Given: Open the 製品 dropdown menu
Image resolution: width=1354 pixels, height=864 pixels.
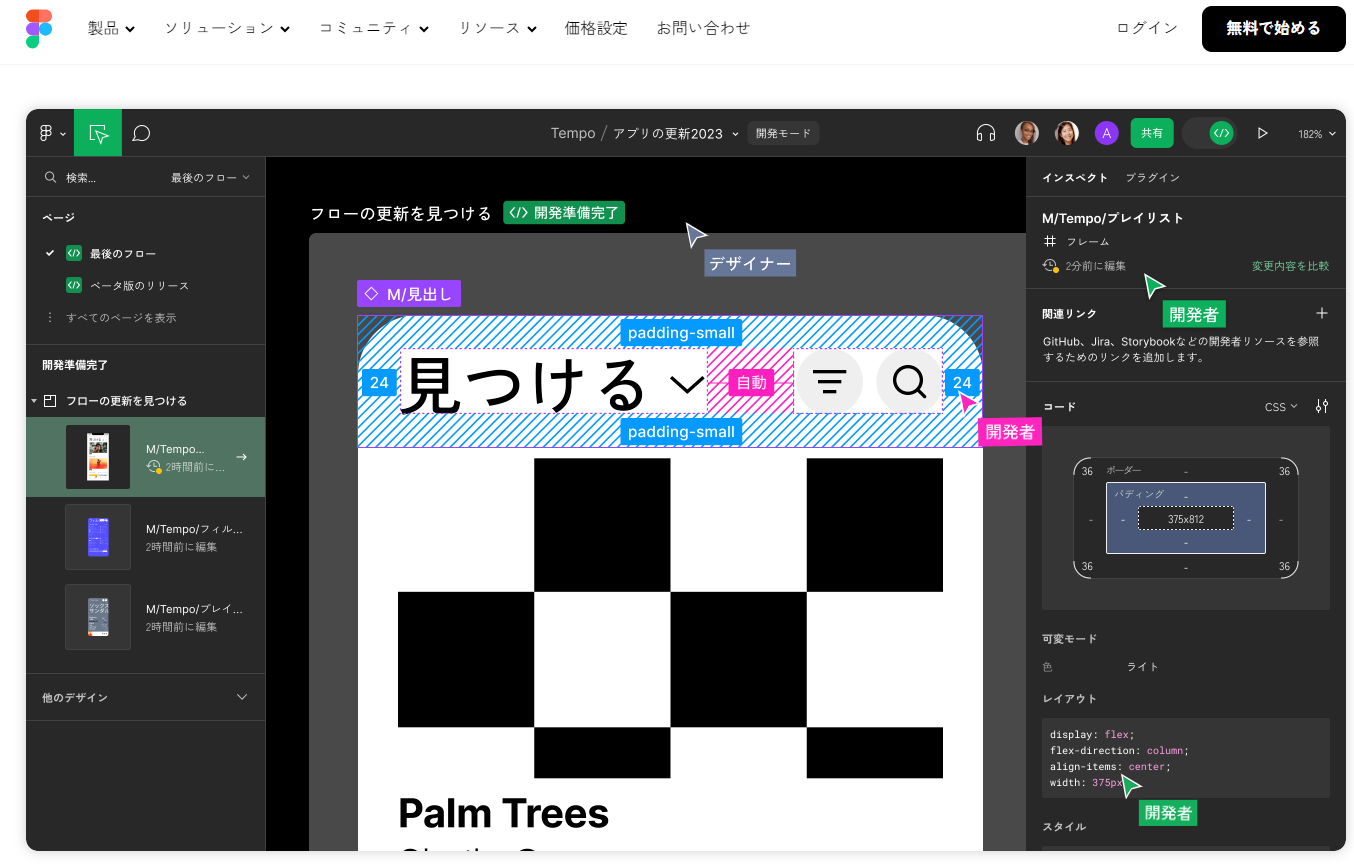Looking at the screenshot, I should 111,28.
